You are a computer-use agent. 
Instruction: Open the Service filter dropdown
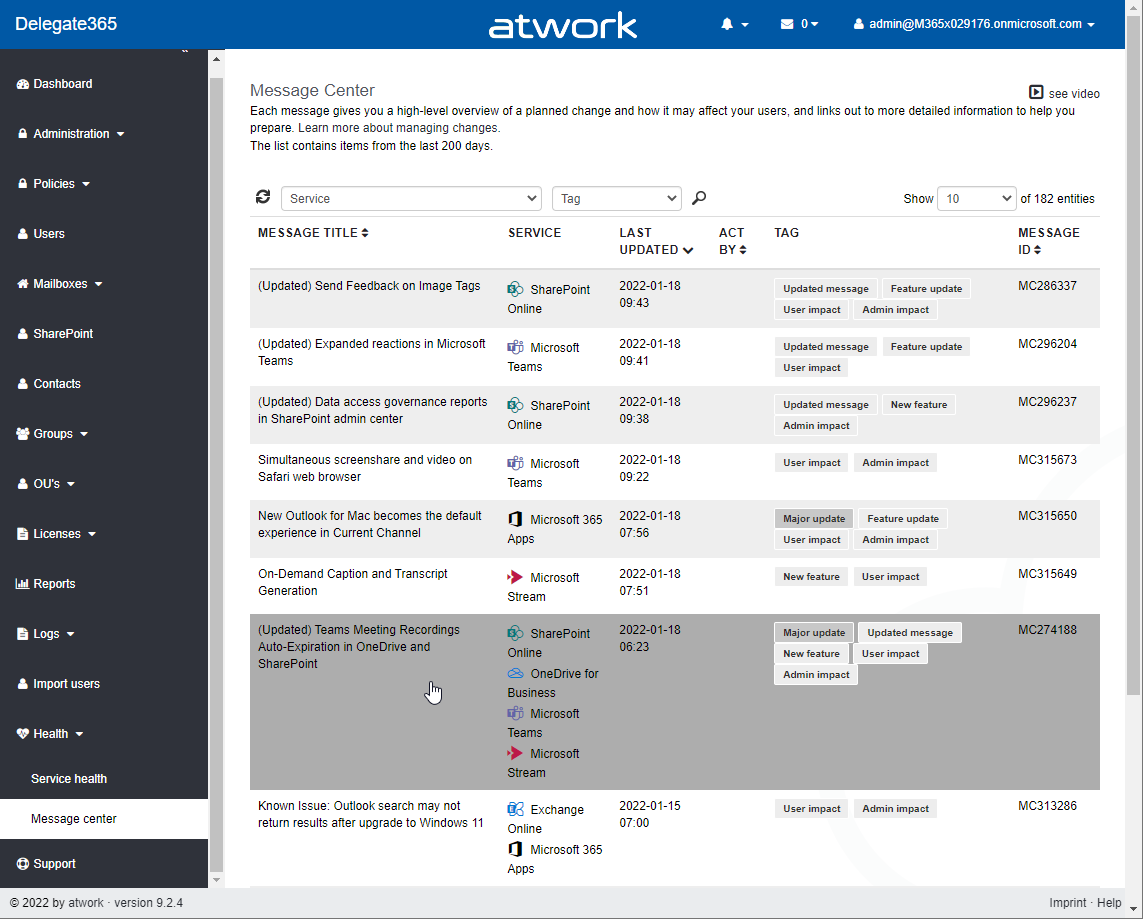point(411,199)
